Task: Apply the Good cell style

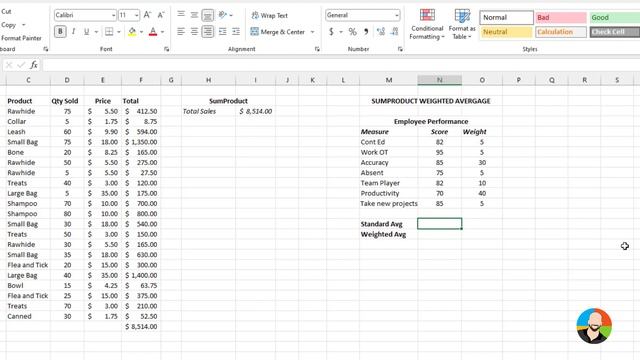Action: pos(614,18)
